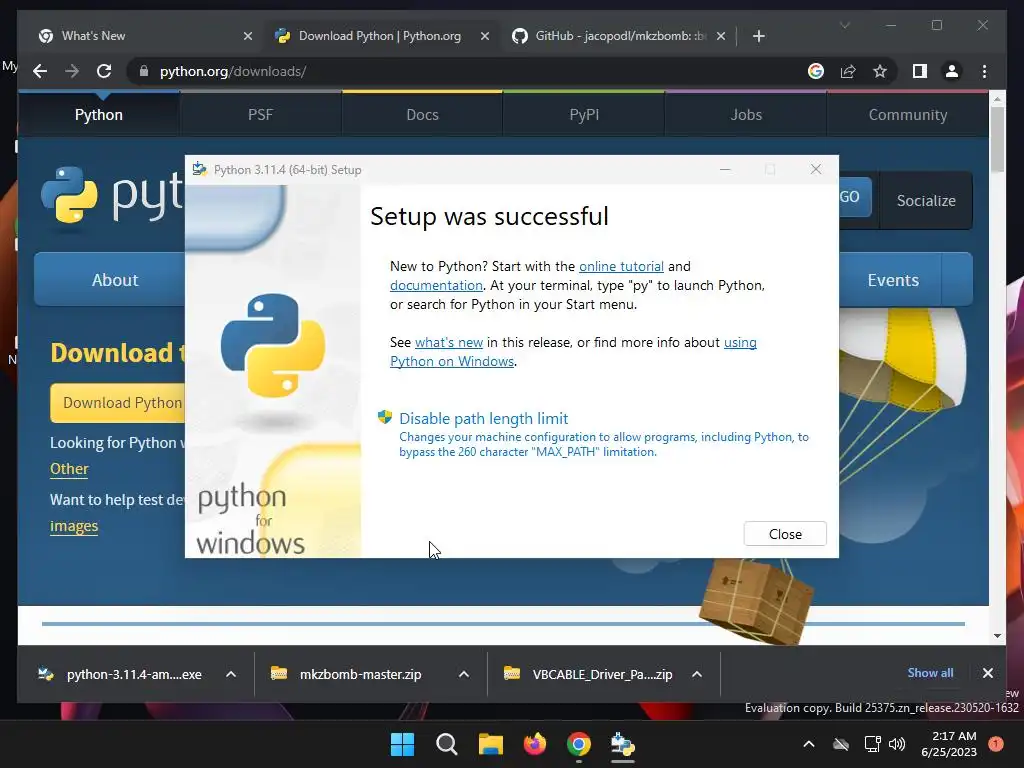Screen dimensions: 1024x768
Task: Click the Close button in Python Setup
Action: tap(784, 534)
